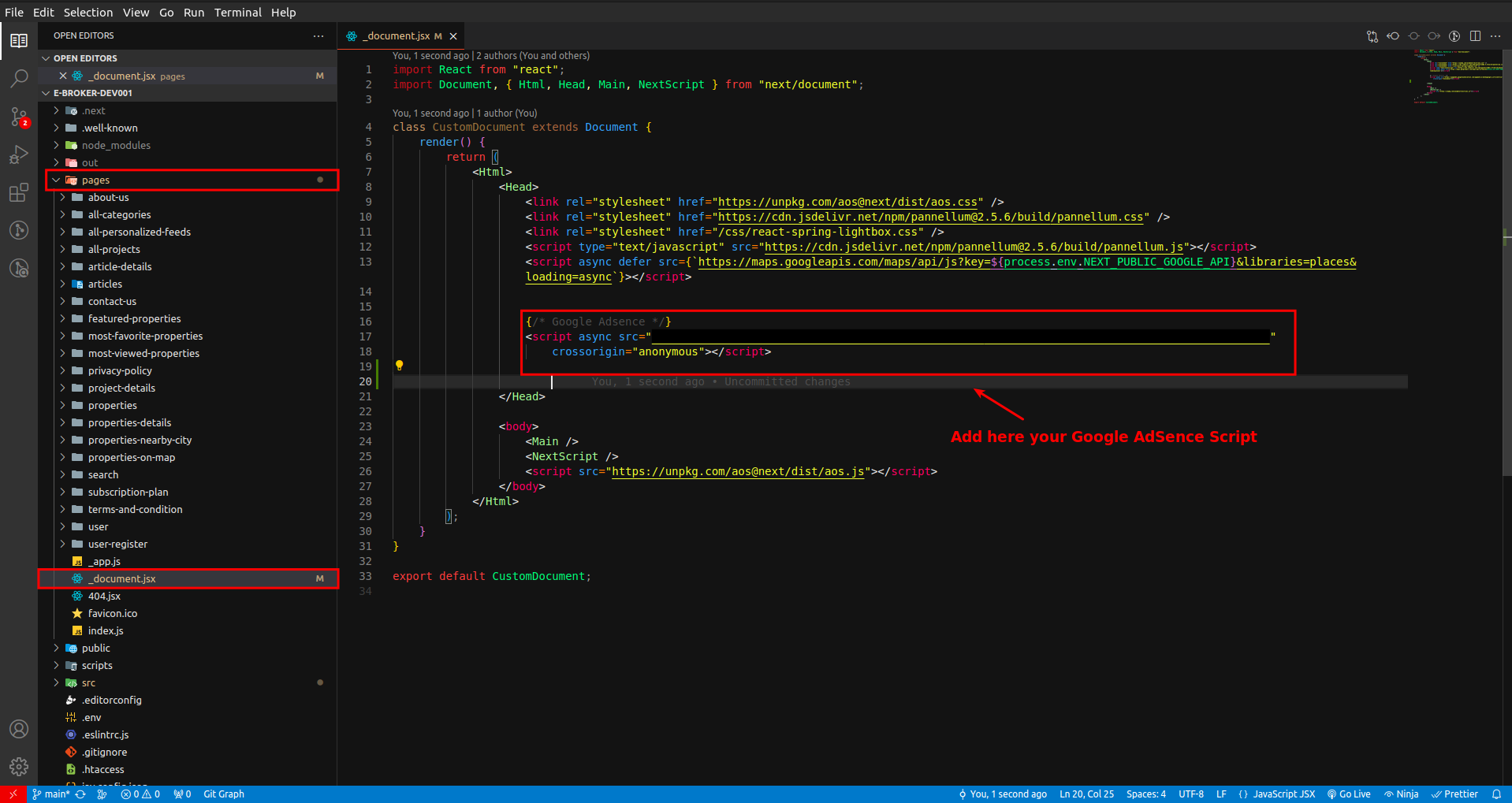Viewport: 1512px width, 803px height.
Task: Click Synchronize Changes icon in status bar
Action: [x=80, y=794]
